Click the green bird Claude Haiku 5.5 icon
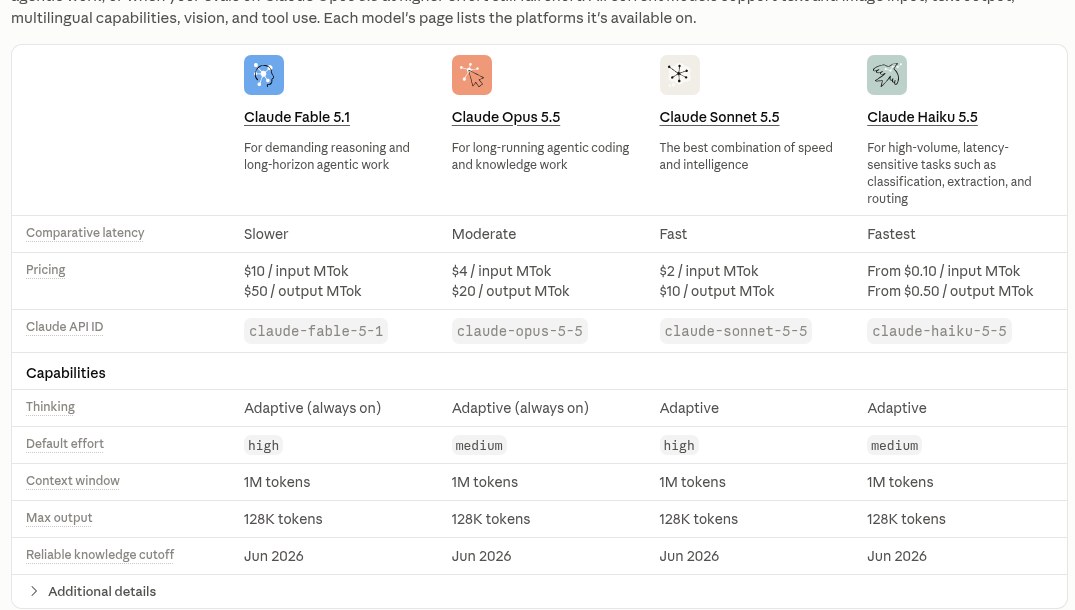Screen dimensions: 1075x610 887,75
